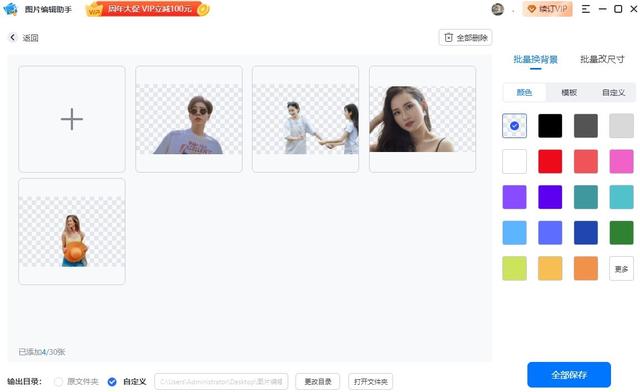This screenshot has height=392, width=640.
Task: Choose the deep violet color swatch
Action: pyautogui.click(x=550, y=197)
